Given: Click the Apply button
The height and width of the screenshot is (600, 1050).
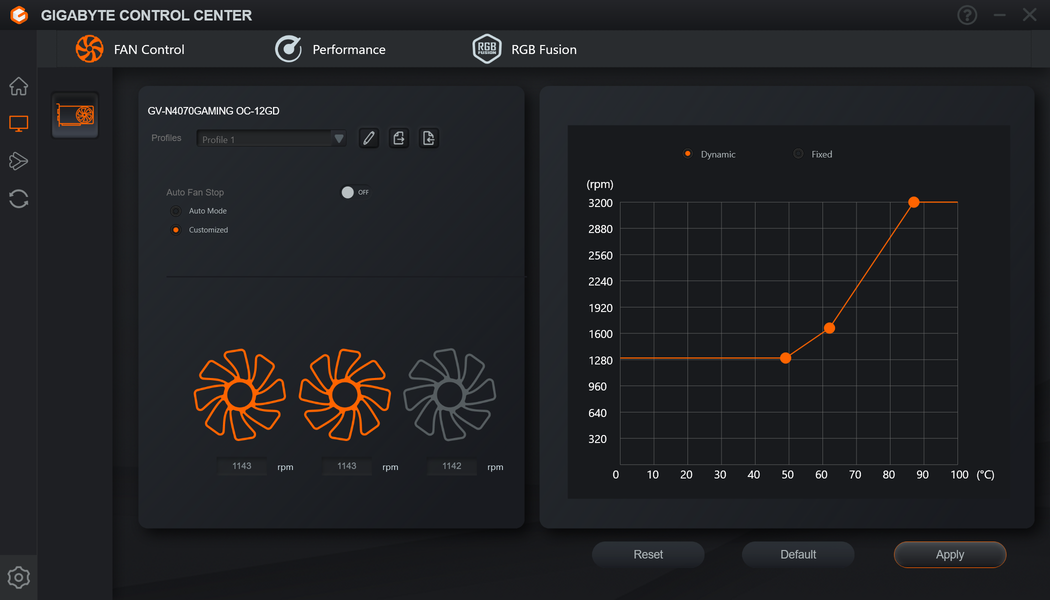Looking at the screenshot, I should pos(950,554).
